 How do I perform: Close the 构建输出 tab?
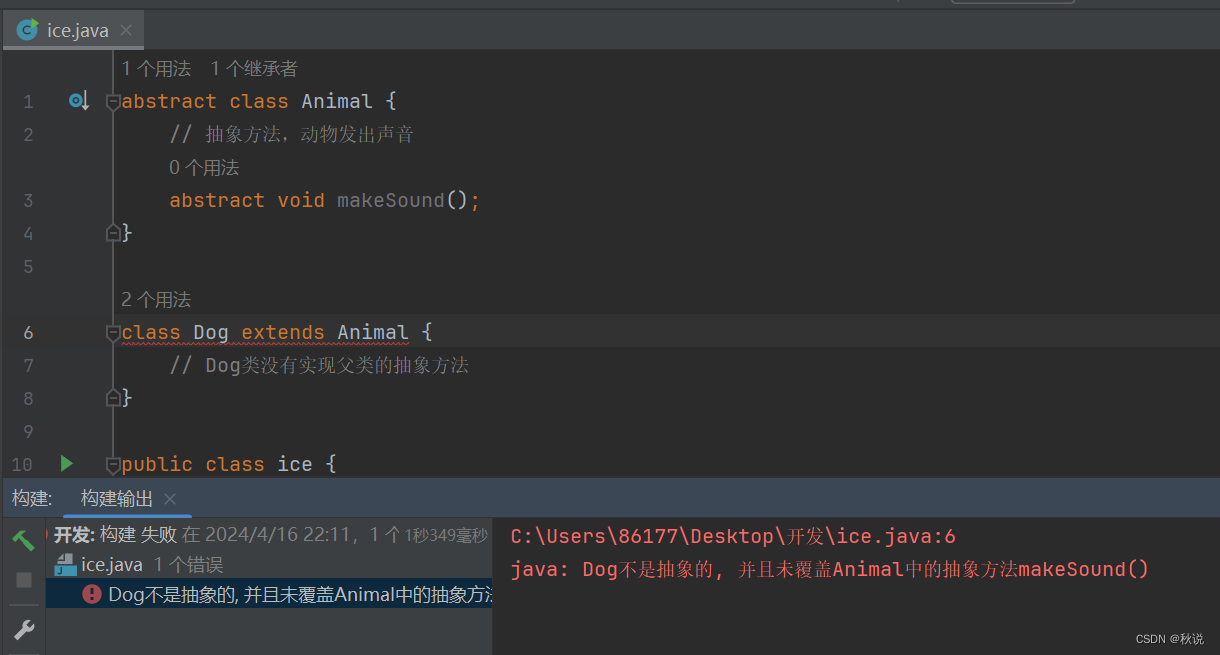[x=170, y=498]
